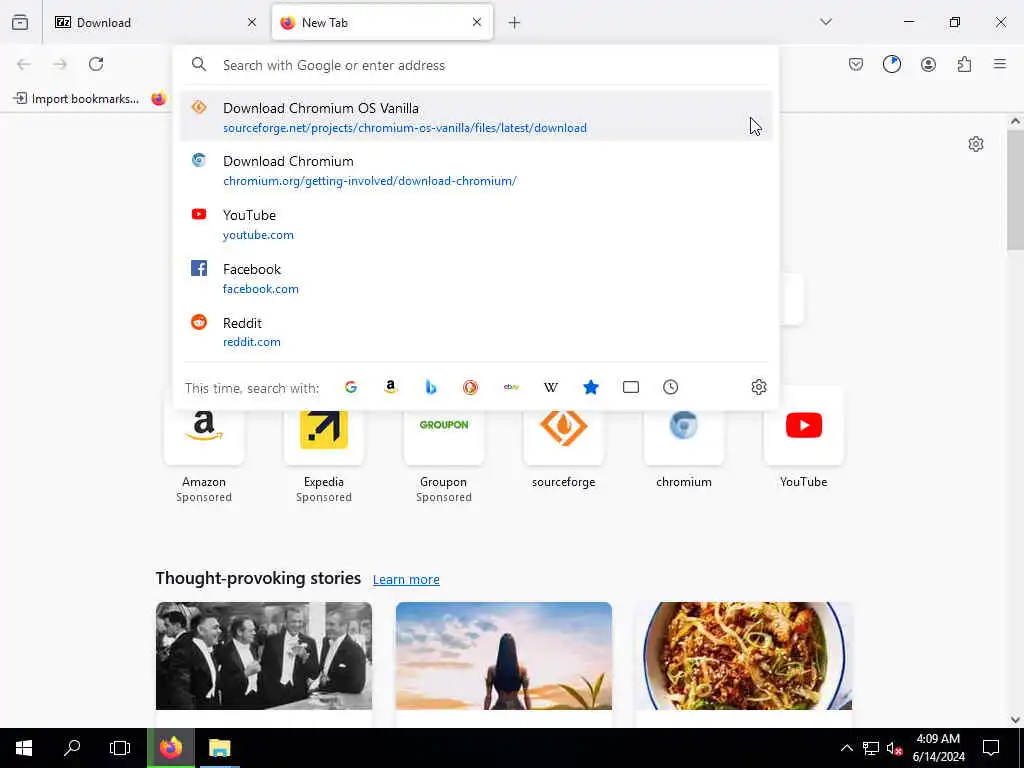The image size is (1024, 768).
Task: Go back with the back arrow button
Action: [24, 64]
